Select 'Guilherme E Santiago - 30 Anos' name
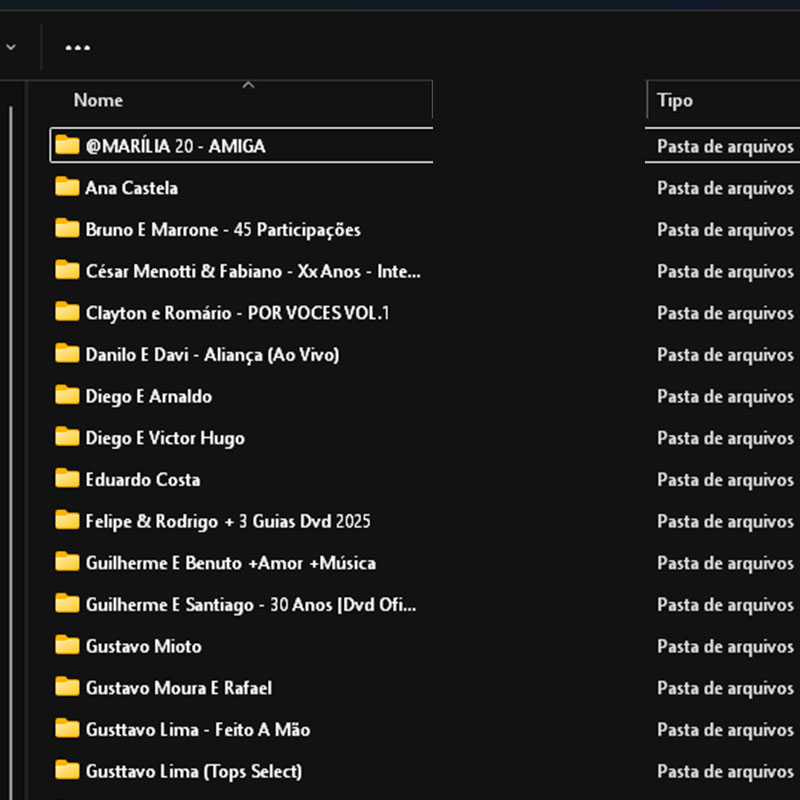This screenshot has width=800, height=800. [x=251, y=605]
